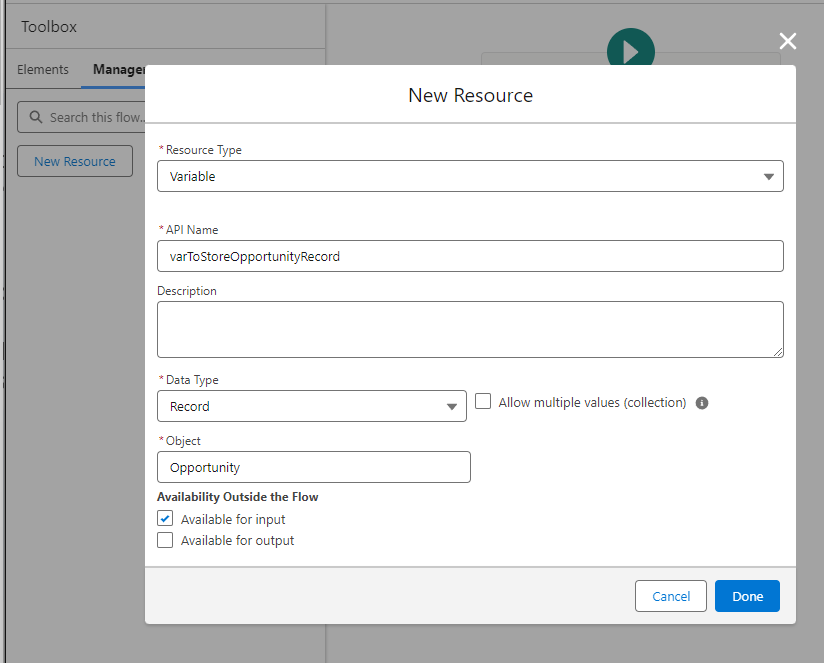
Task: Click the Object field showing Opportunity
Action: pos(314,467)
